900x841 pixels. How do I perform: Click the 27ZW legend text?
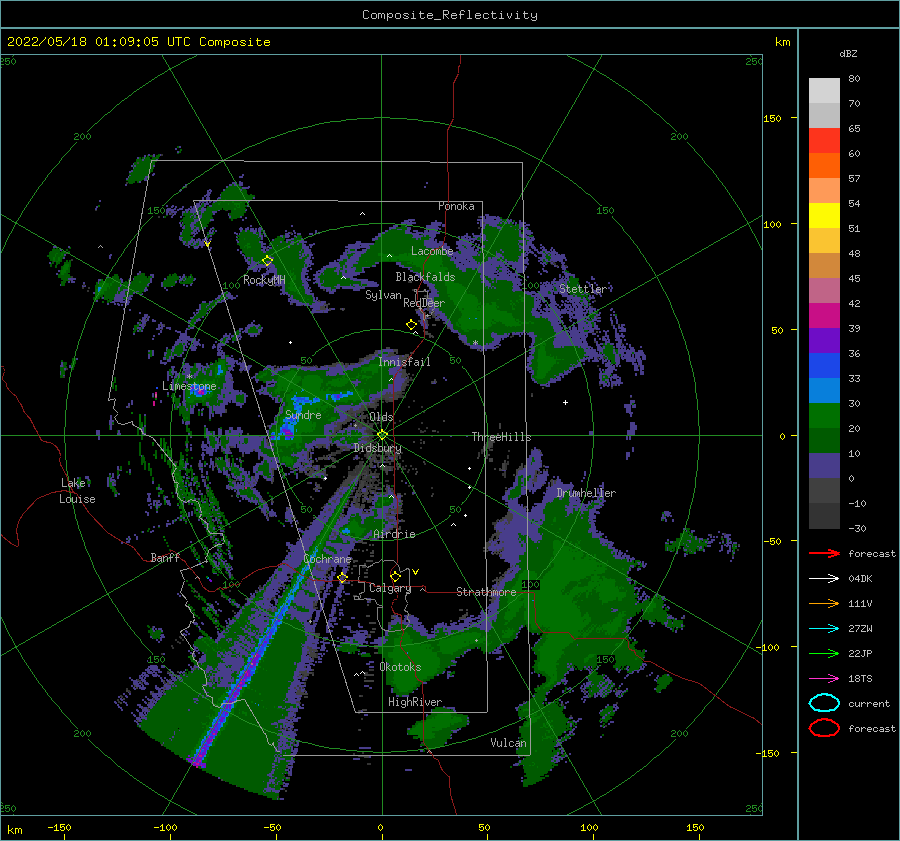coord(860,629)
